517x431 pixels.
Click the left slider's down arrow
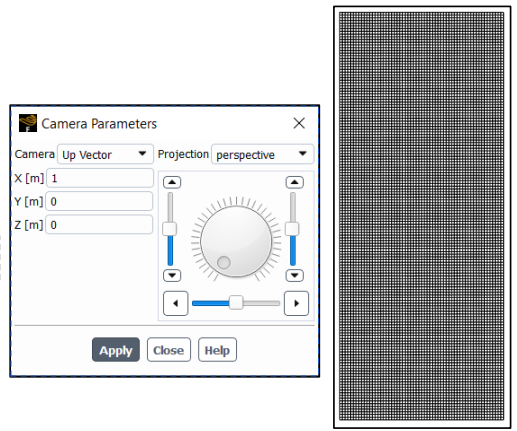[x=172, y=275]
